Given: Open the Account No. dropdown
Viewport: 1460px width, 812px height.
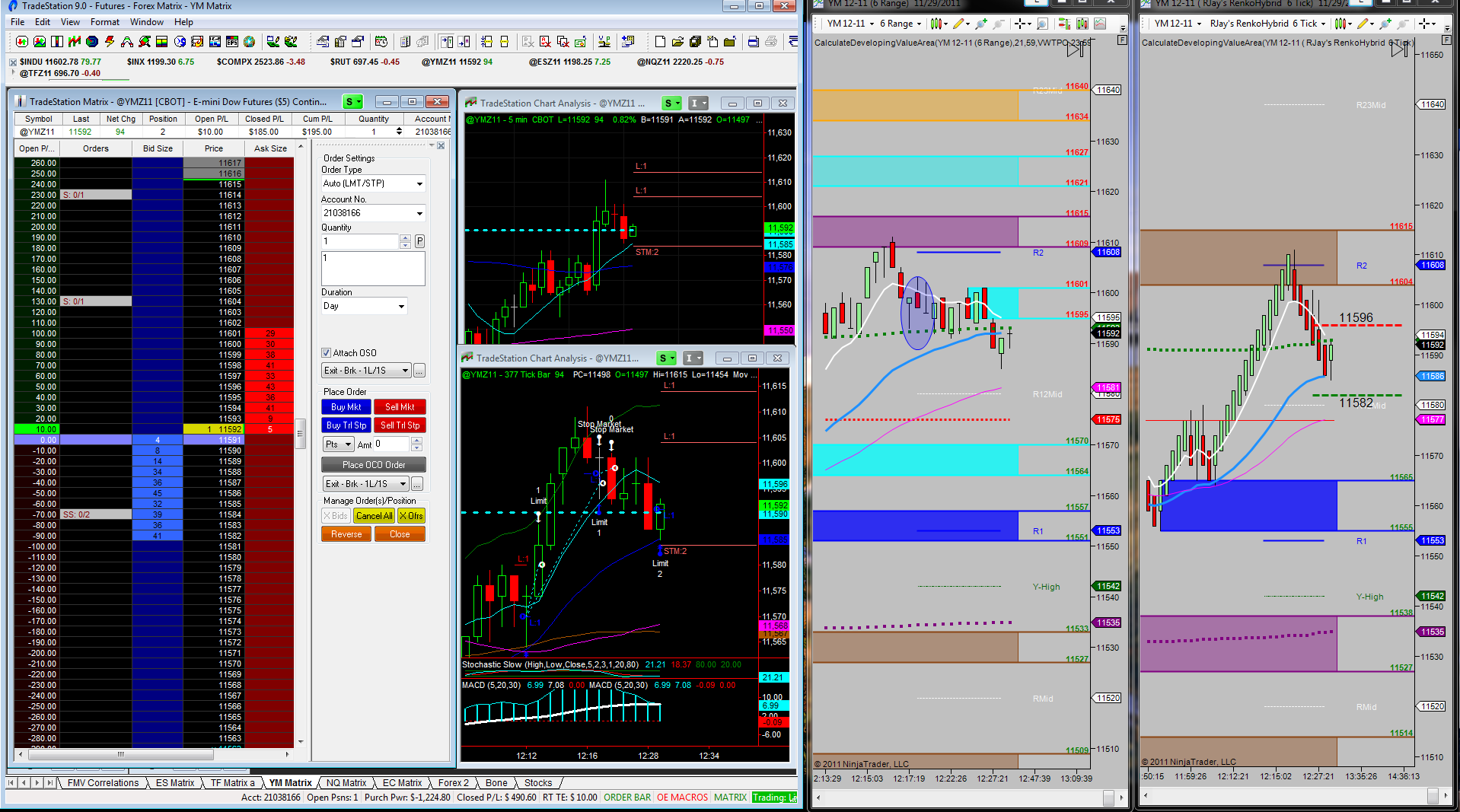Looking at the screenshot, I should pyautogui.click(x=373, y=213).
